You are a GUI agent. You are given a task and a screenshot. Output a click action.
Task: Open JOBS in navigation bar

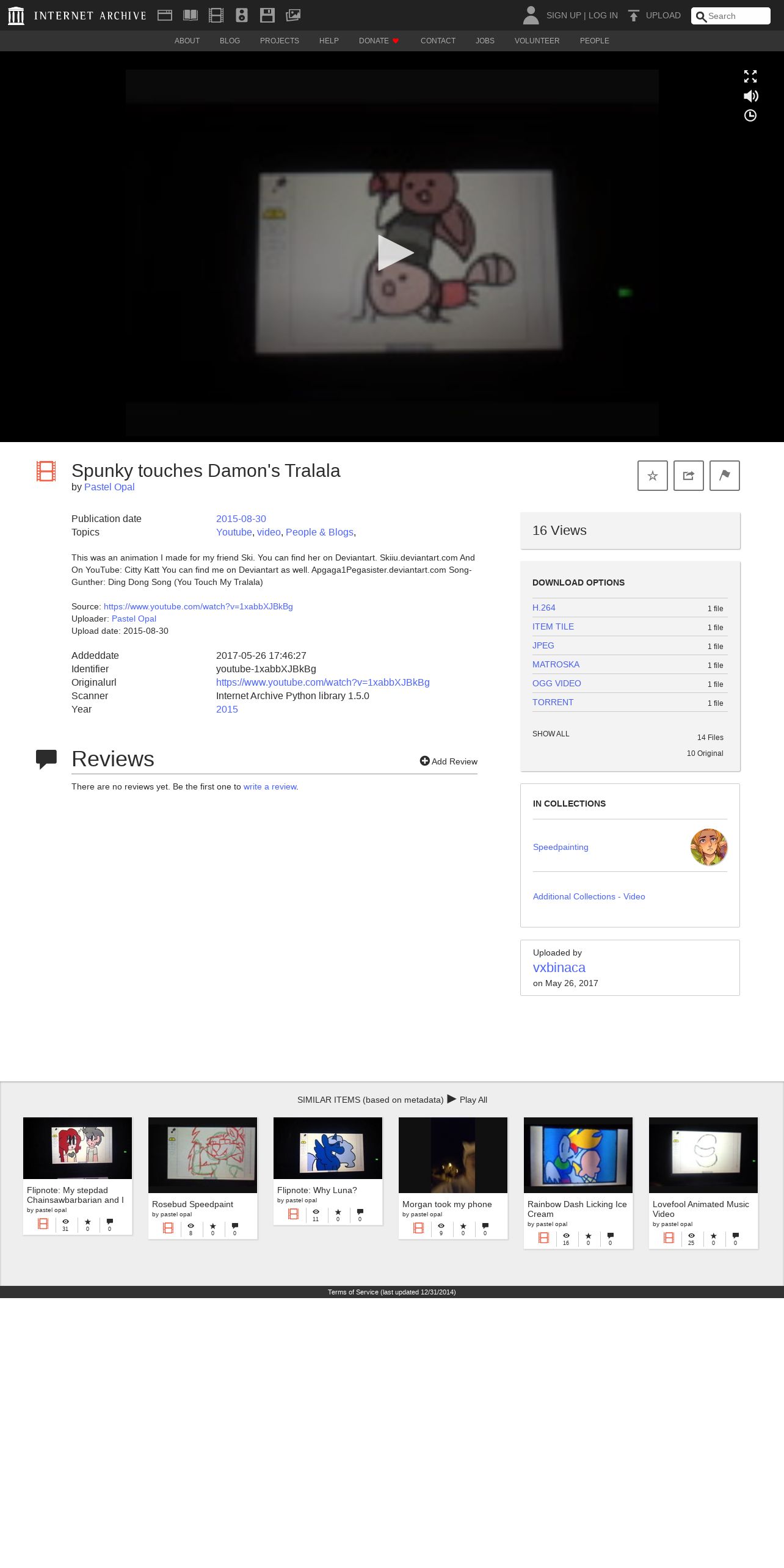tap(485, 41)
